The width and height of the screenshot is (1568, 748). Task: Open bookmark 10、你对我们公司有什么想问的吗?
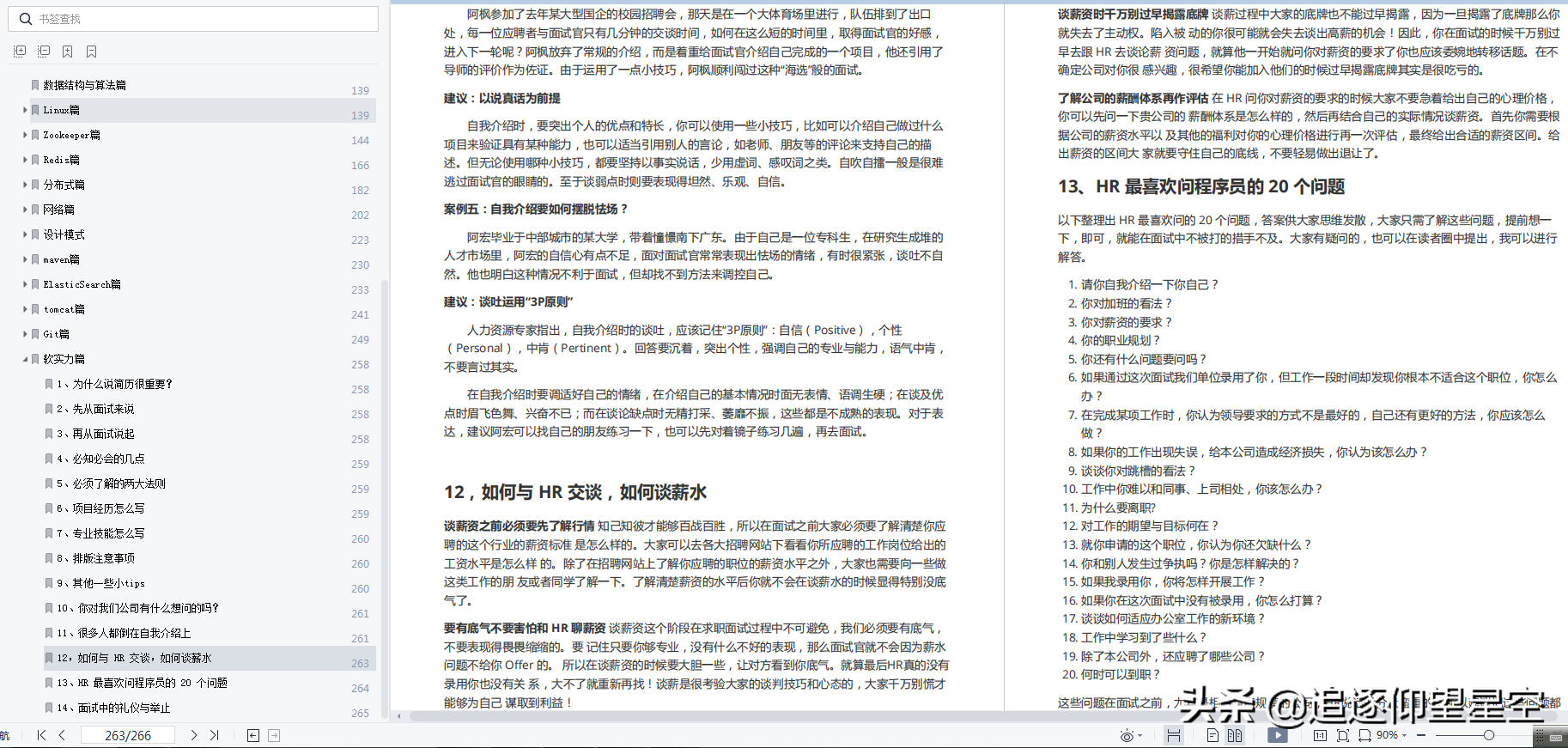[x=138, y=608]
